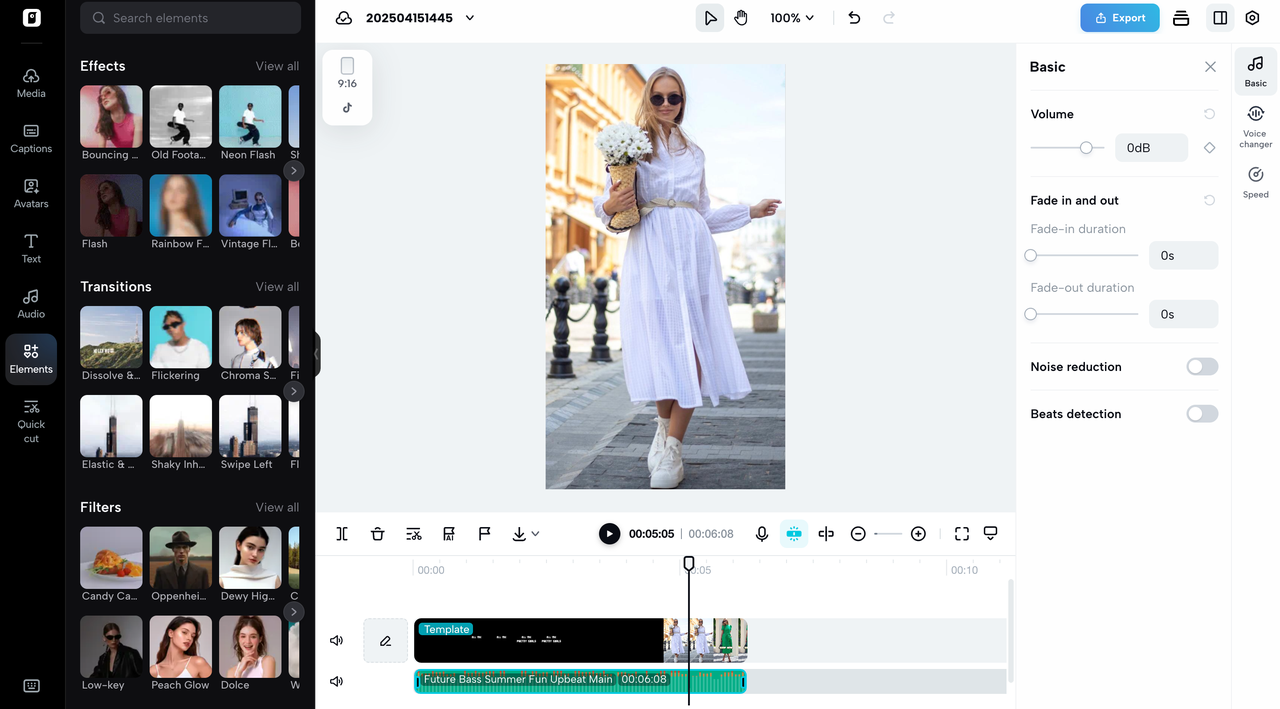Click the 0dB volume value field
1280x709 pixels.
tap(1152, 148)
